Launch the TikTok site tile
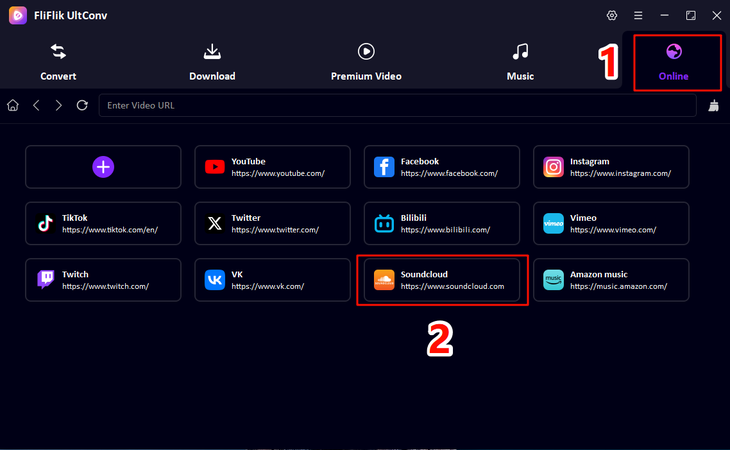730x450 pixels. point(103,223)
